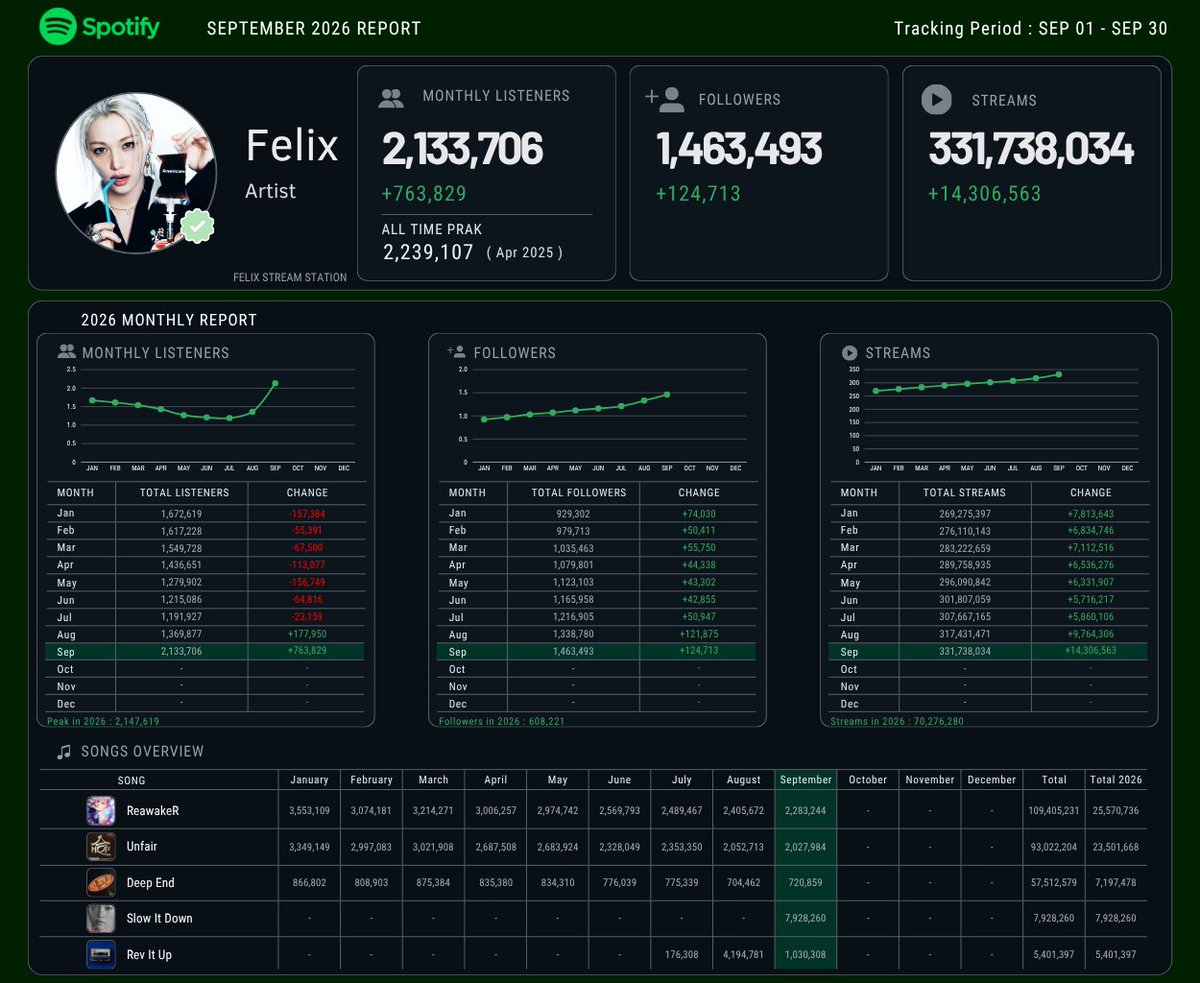Image resolution: width=1200 pixels, height=983 pixels.
Task: Click the verified checkmark badge on Felix's photo
Action: pos(198,228)
